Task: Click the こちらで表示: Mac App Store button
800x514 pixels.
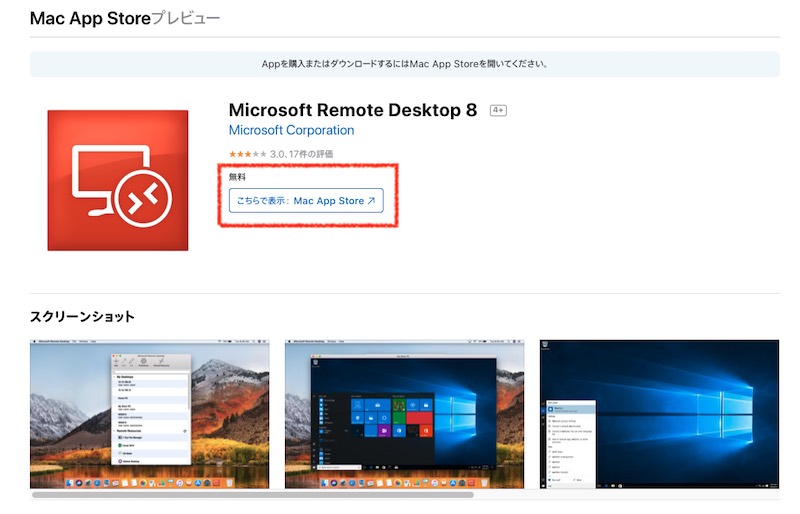Action: click(306, 201)
